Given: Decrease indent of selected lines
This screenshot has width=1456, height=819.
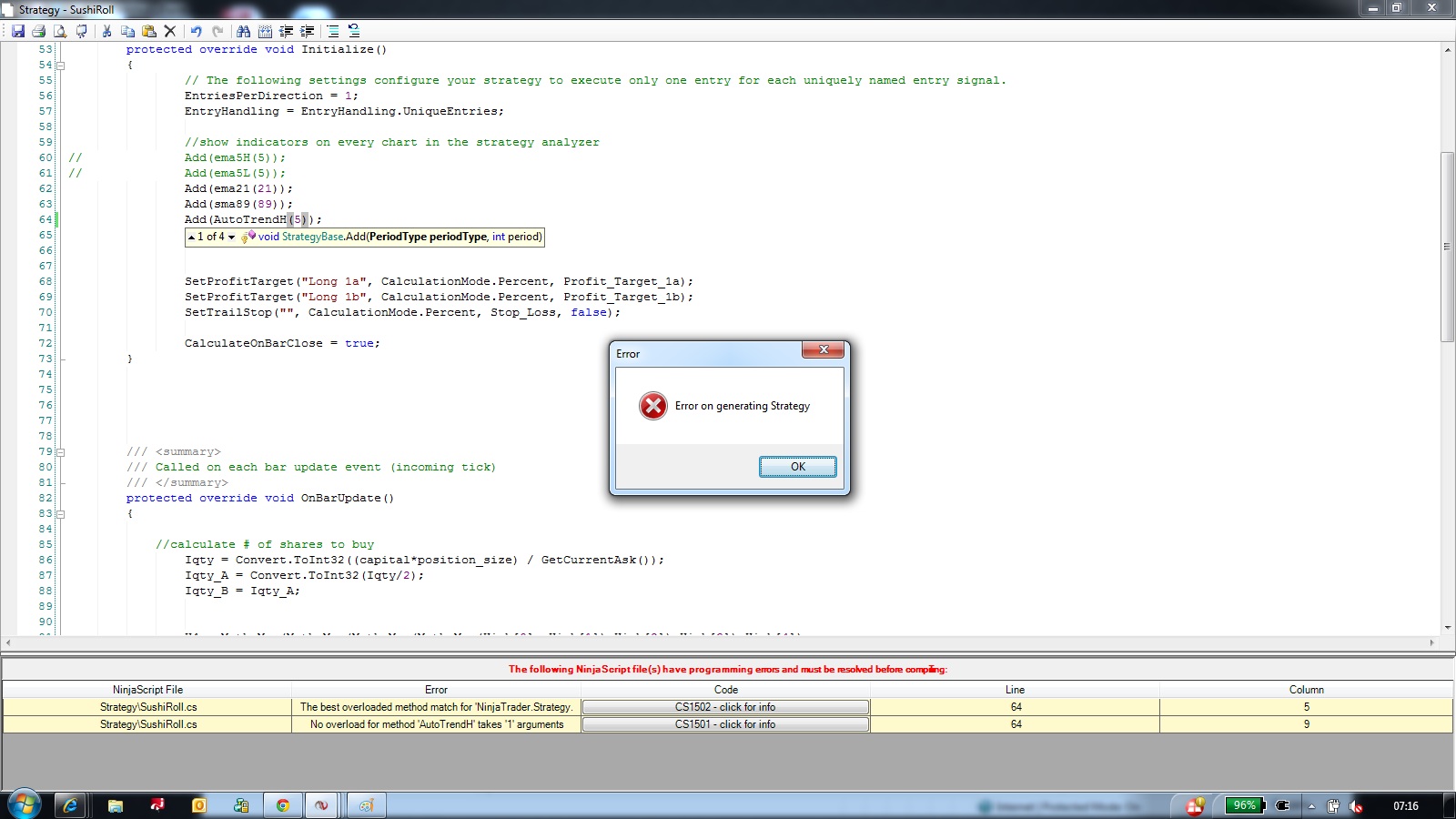Looking at the screenshot, I should coord(287,31).
